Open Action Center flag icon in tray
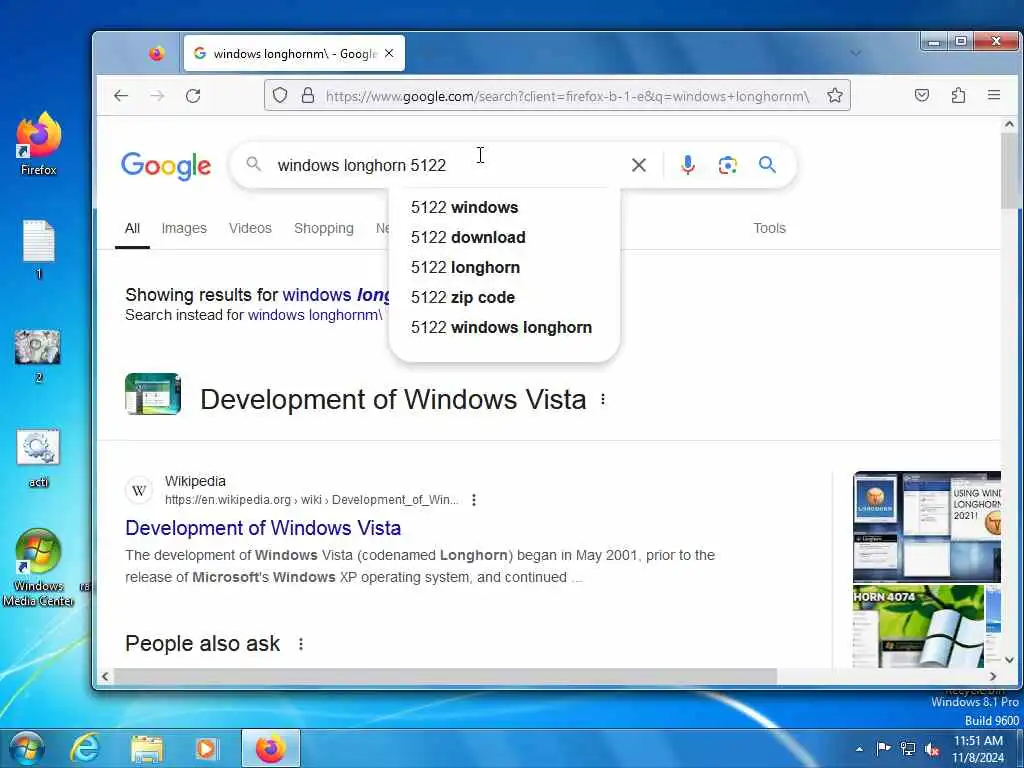The image size is (1024, 768). [x=883, y=748]
